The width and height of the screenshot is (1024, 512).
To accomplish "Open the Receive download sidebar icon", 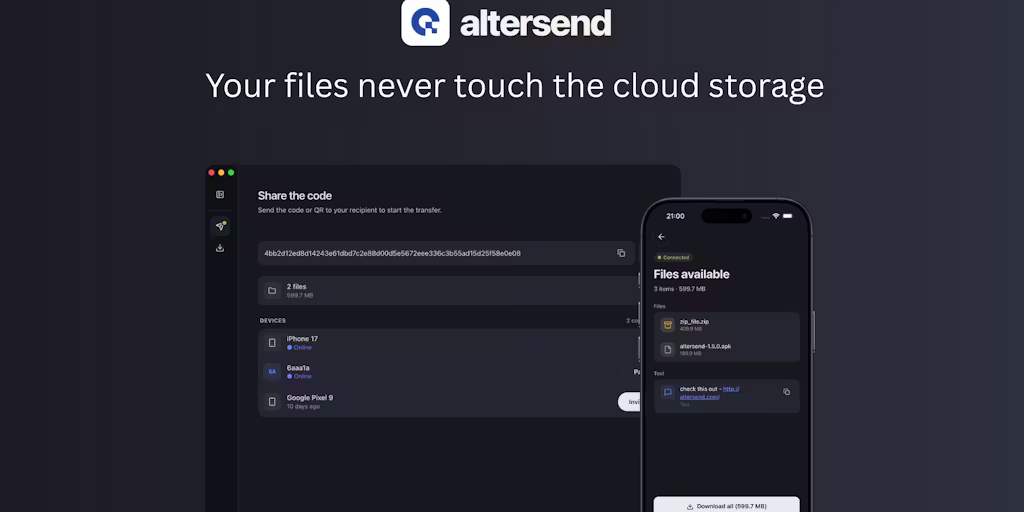I will point(220,248).
